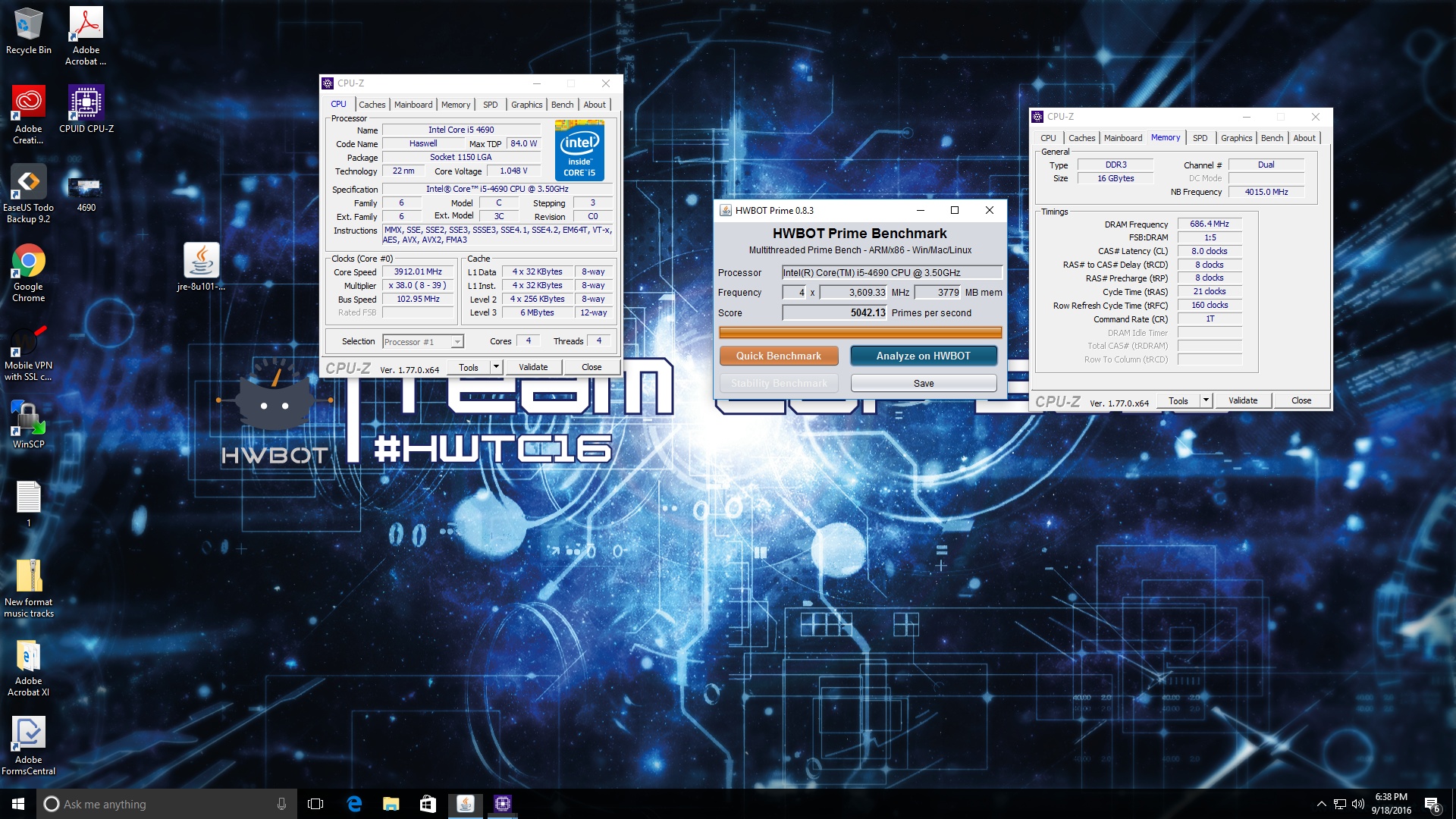Viewport: 1456px width, 819px height.
Task: Open the Recycle Bin desktop icon
Action: pyautogui.click(x=28, y=30)
